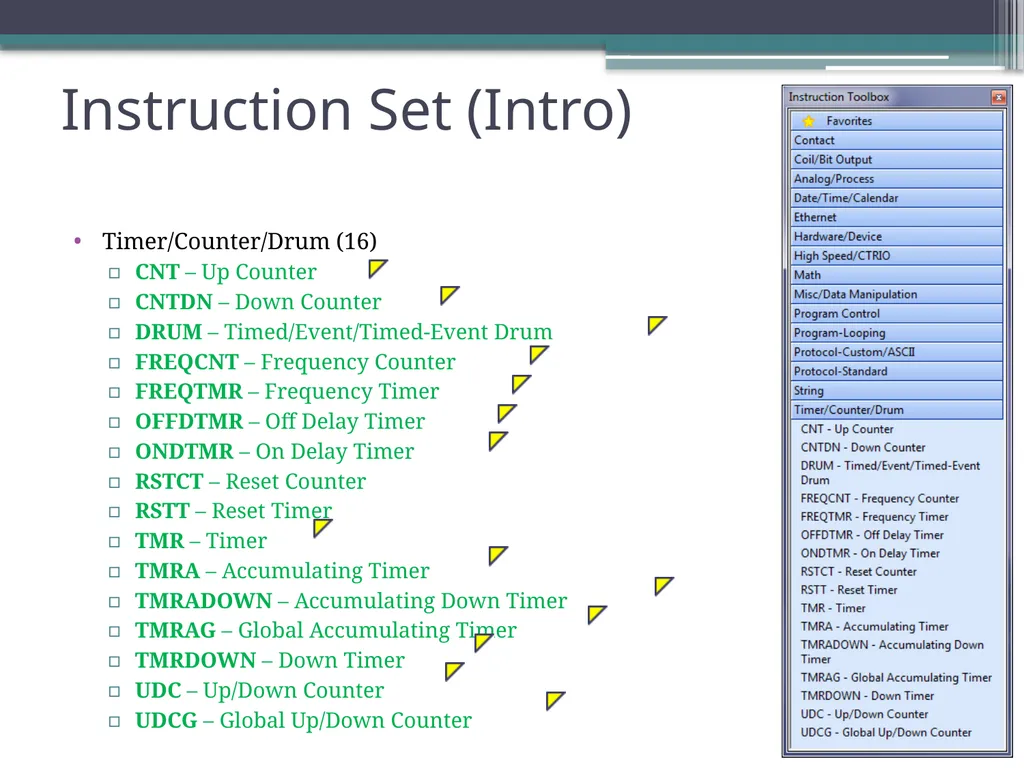Click the 'Timer/Counter/Drum (16)' slide heading
Viewport: 1024px width, 768px height.
coord(239,241)
